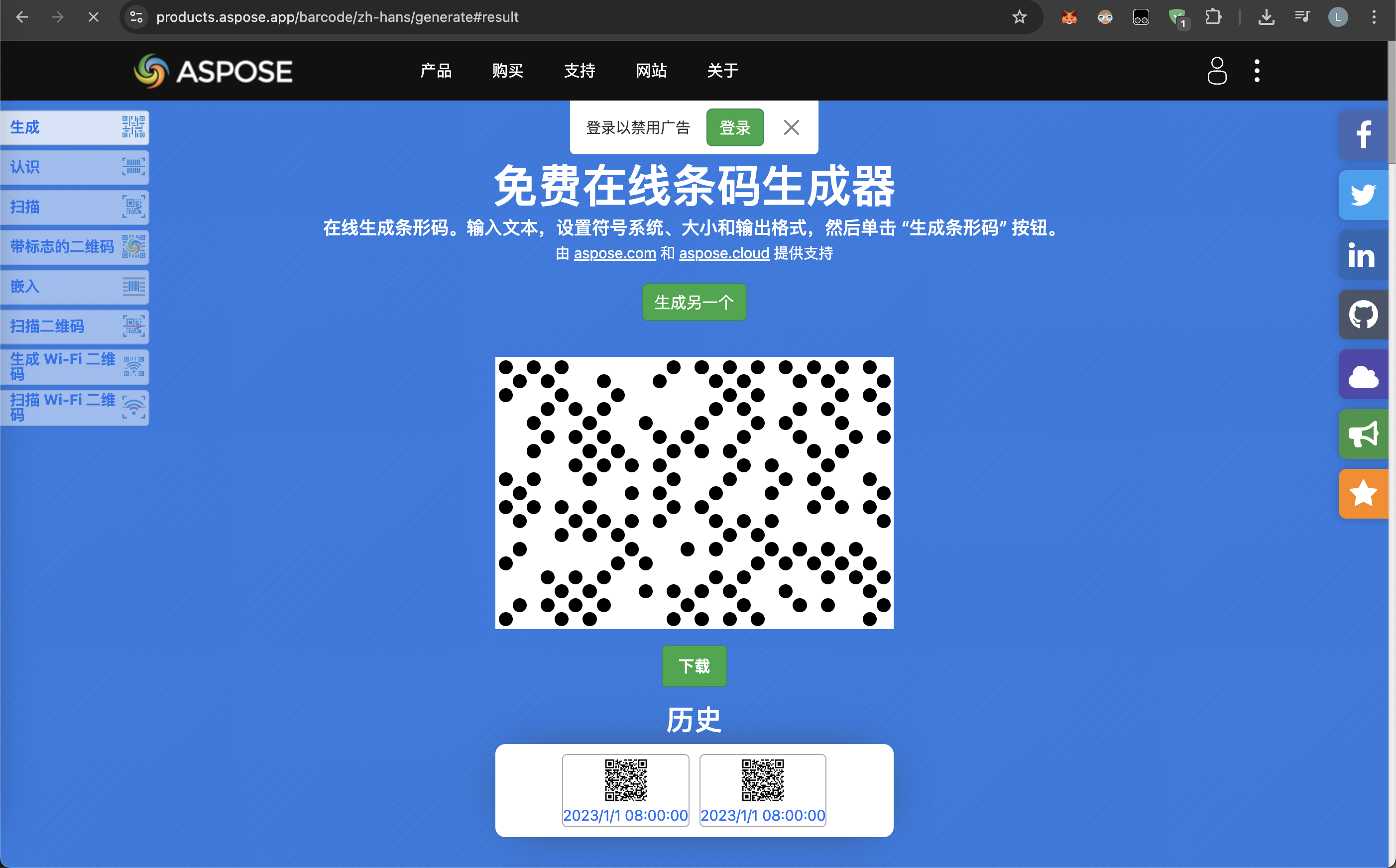Close the login ad banner
Screen dimensions: 1396x868
[x=791, y=127]
